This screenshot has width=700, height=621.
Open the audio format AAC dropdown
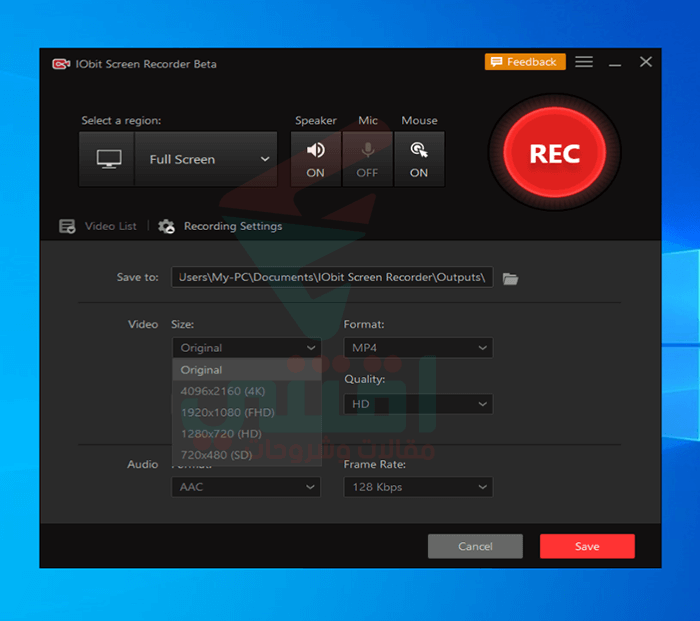(x=246, y=487)
